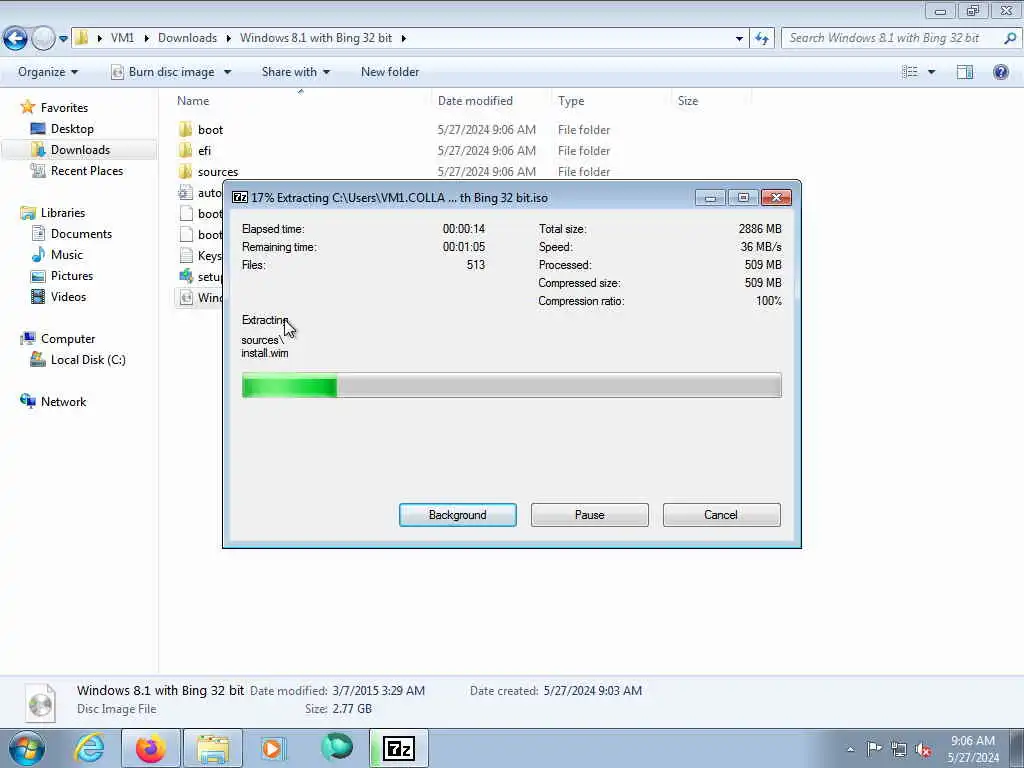Click the green round app taskbar icon

tap(337, 748)
